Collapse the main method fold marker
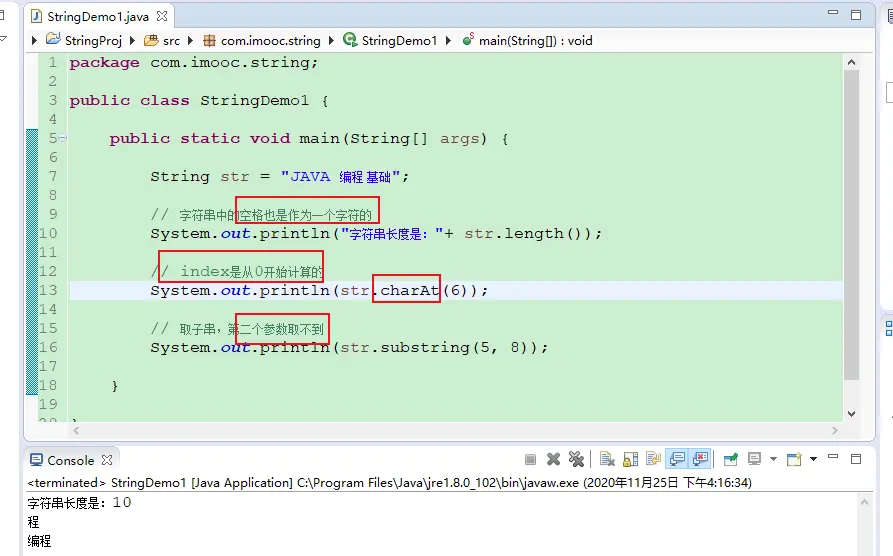Screen dimensions: 893x556 click(62, 138)
